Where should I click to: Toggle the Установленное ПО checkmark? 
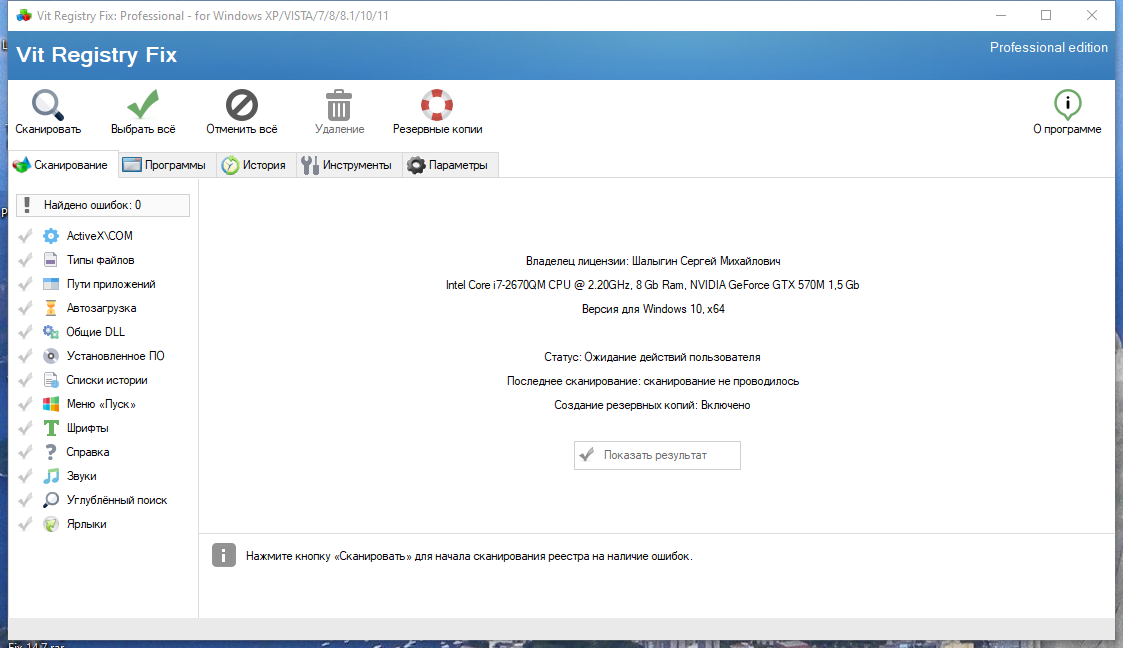coord(25,356)
